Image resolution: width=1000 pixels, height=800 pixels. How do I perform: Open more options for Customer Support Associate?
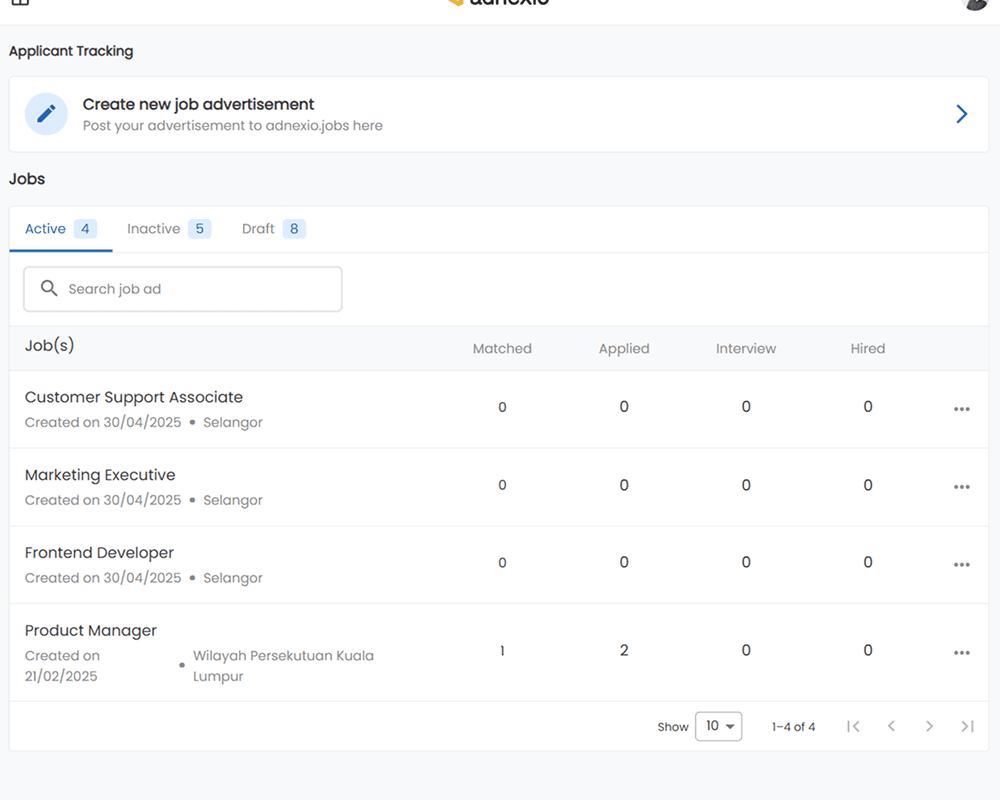click(961, 409)
